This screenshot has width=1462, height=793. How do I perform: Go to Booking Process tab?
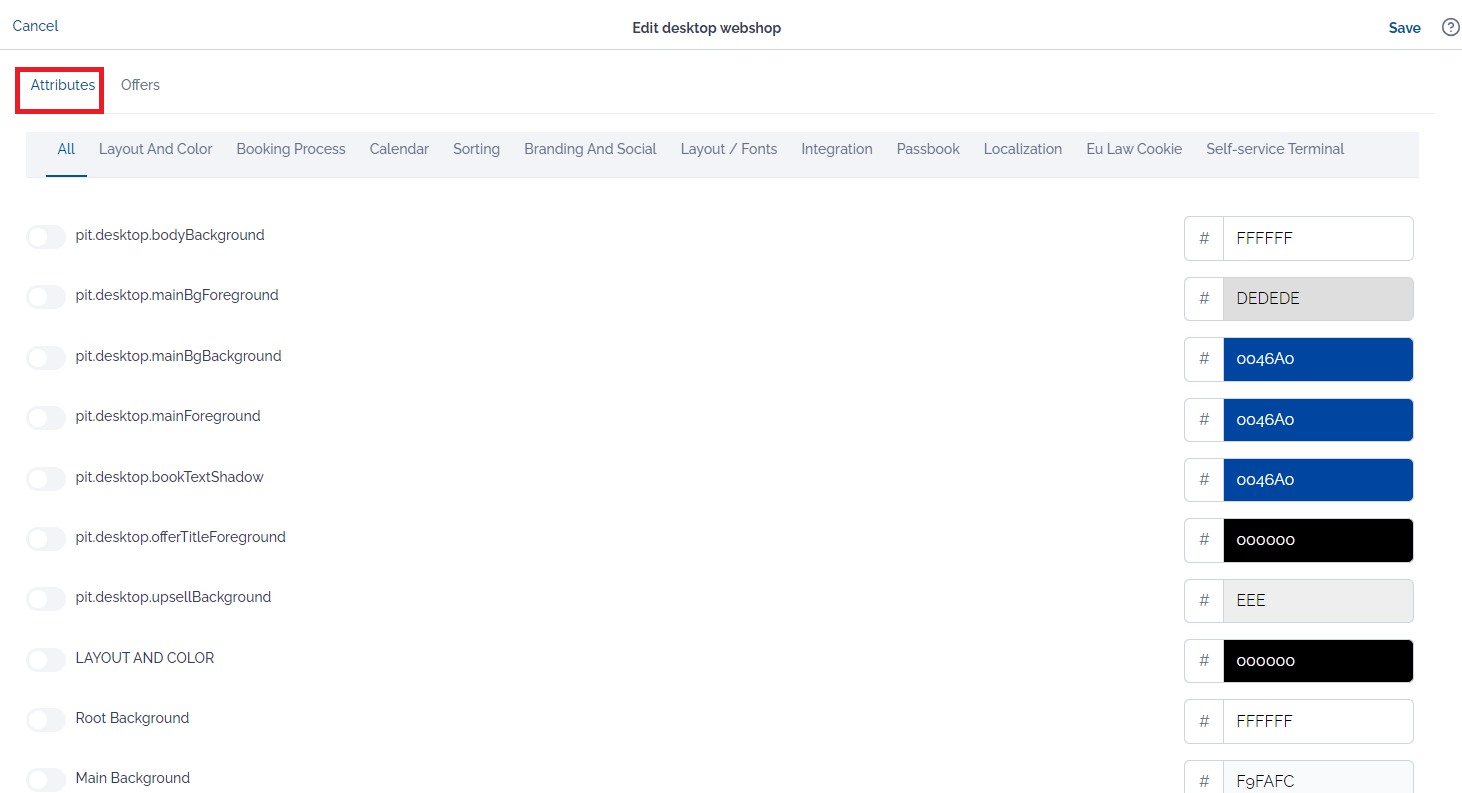[x=291, y=149]
